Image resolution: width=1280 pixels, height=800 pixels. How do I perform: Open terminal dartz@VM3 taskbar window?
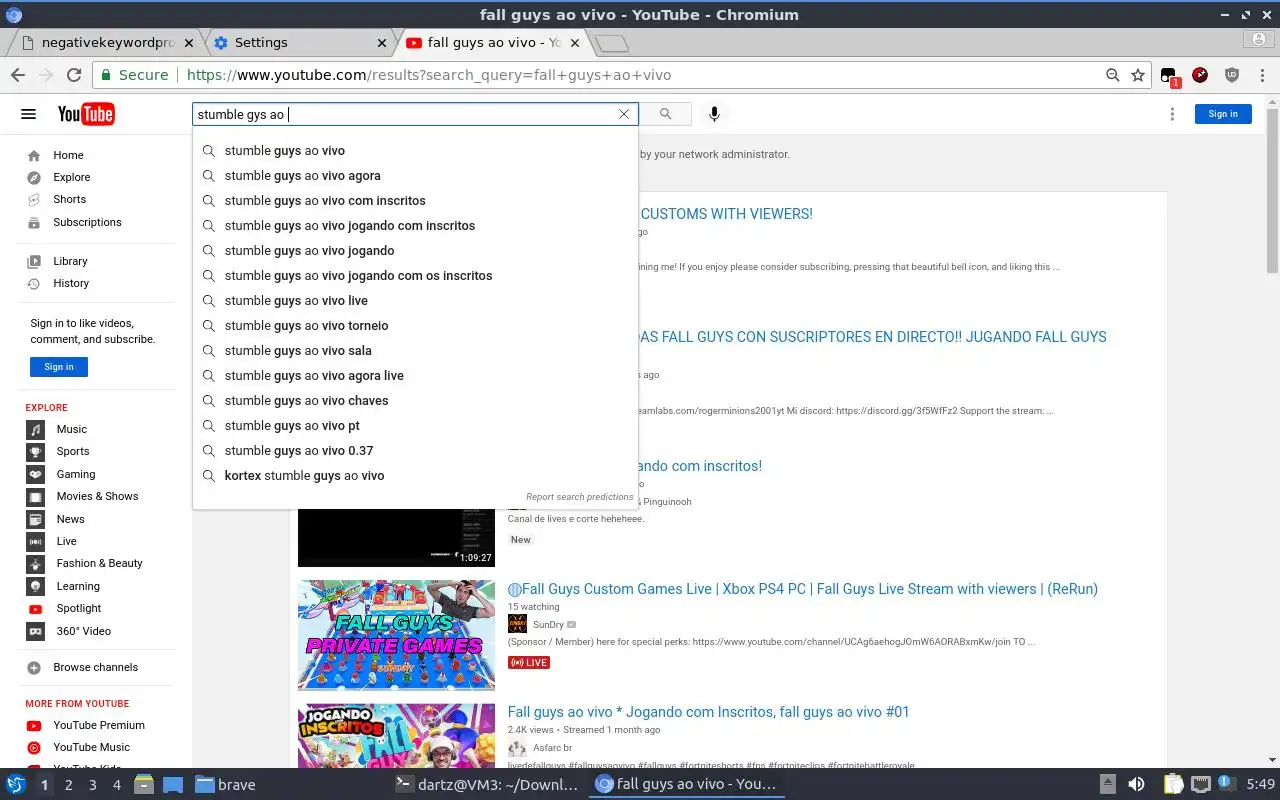coord(487,785)
